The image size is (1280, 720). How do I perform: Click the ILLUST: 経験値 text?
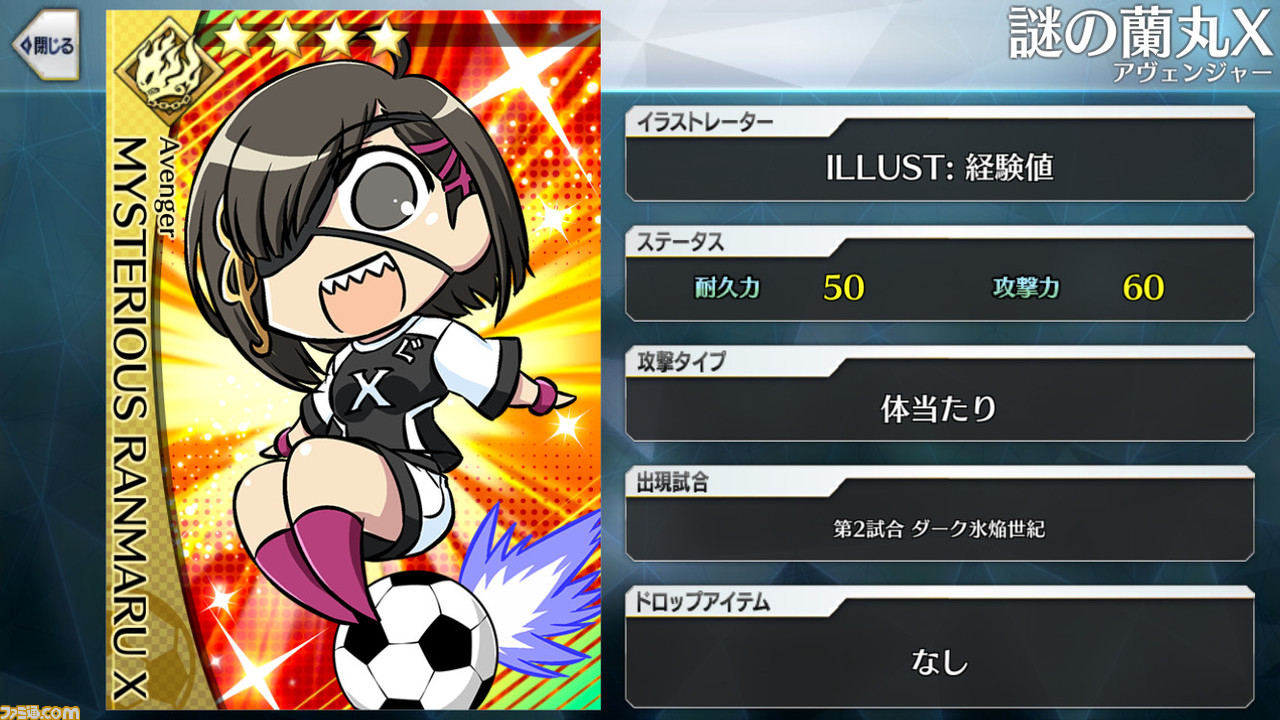(x=939, y=168)
